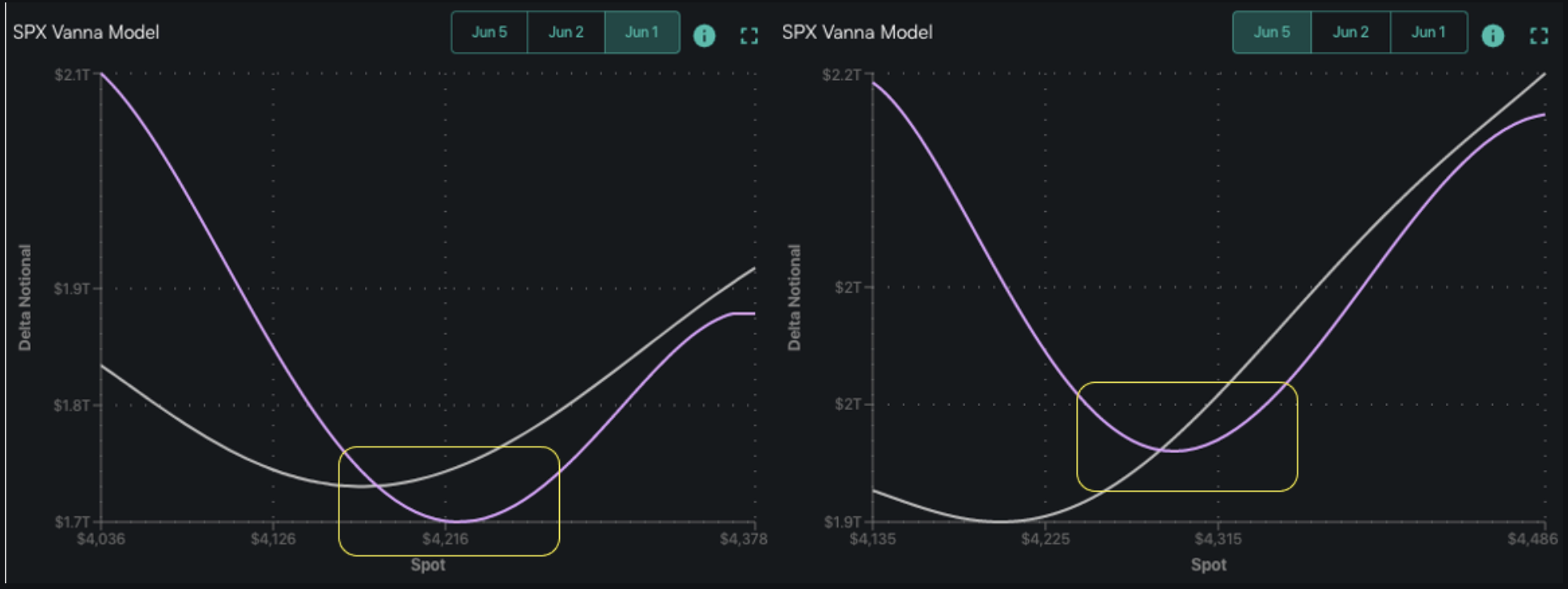This screenshot has height=589, width=1568.
Task: Choose Jun 1 tab in left chart
Action: (x=642, y=32)
